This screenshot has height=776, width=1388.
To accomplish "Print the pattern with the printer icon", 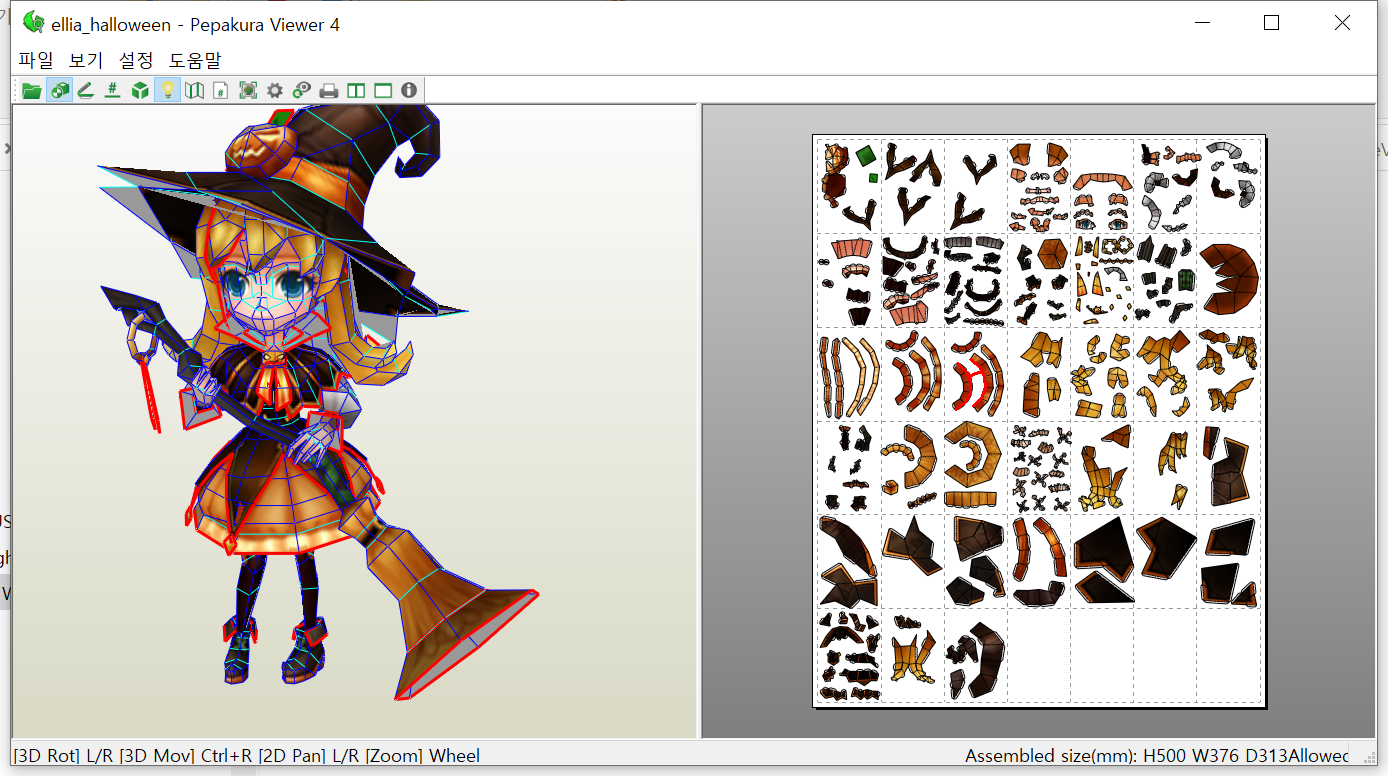I will [329, 91].
